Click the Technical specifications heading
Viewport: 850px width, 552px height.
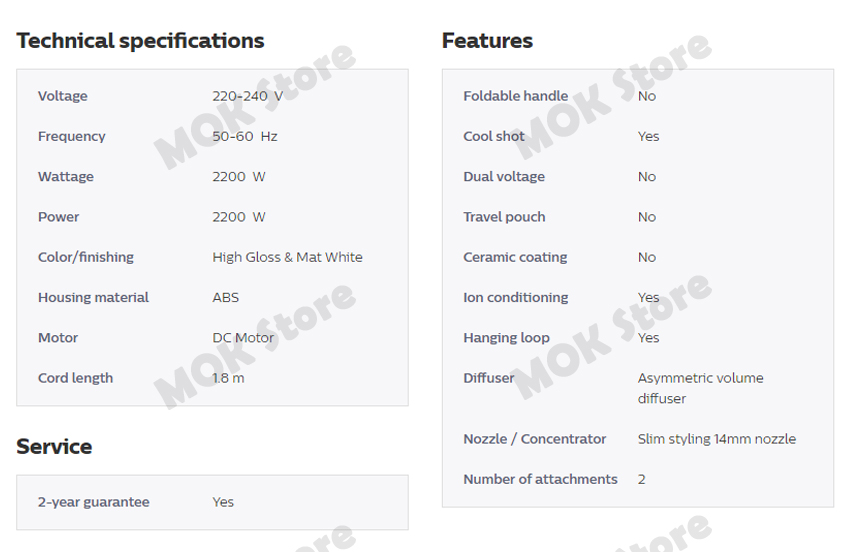(140, 41)
